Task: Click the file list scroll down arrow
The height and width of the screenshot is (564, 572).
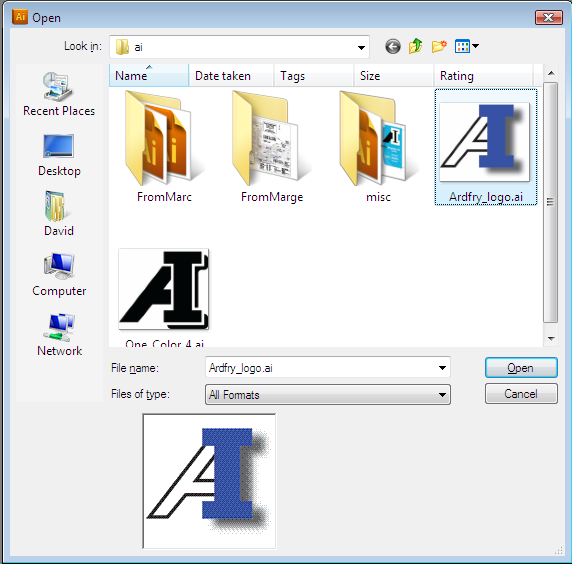Action: click(551, 339)
